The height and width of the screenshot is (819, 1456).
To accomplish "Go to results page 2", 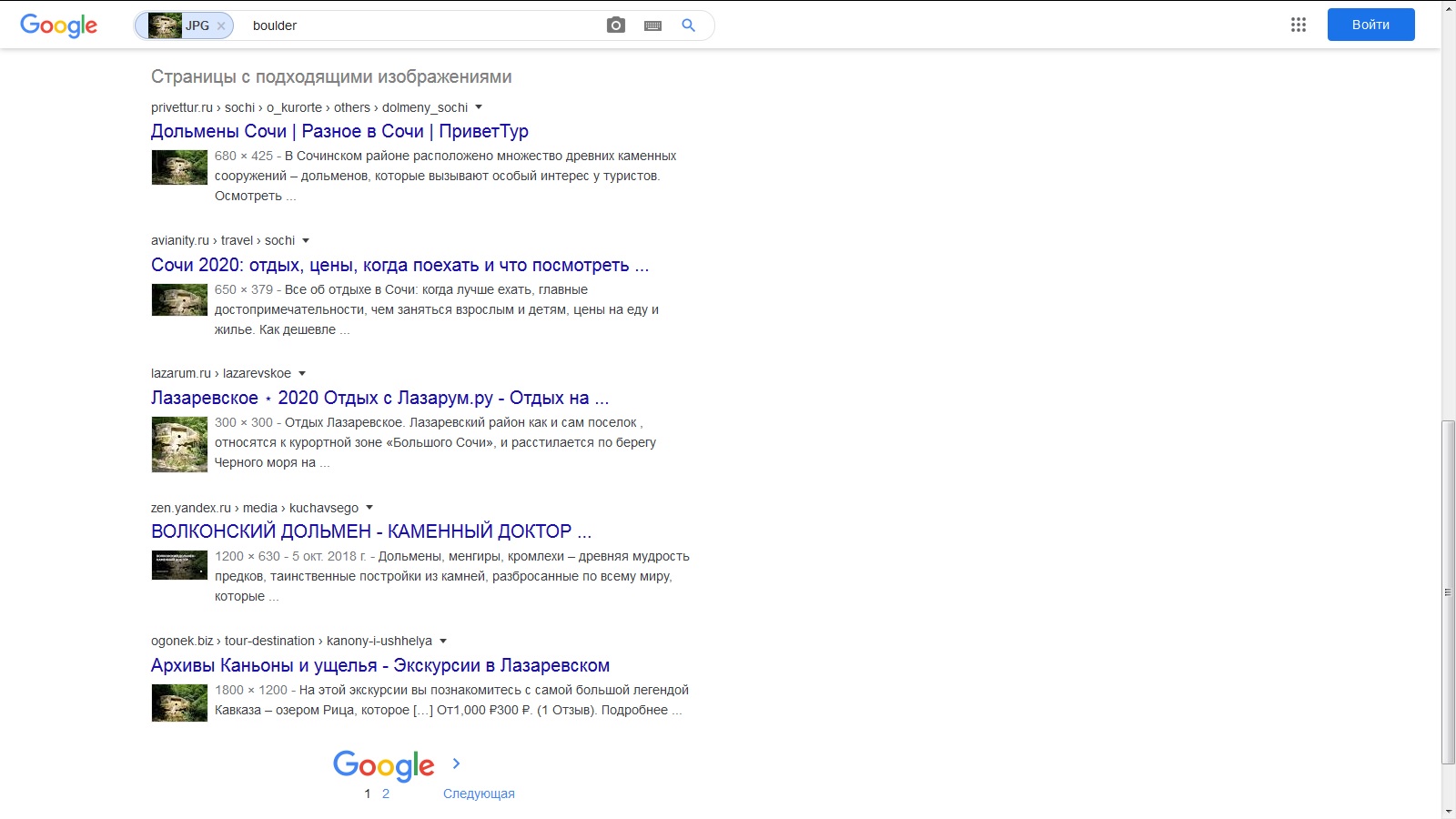I will [x=386, y=794].
